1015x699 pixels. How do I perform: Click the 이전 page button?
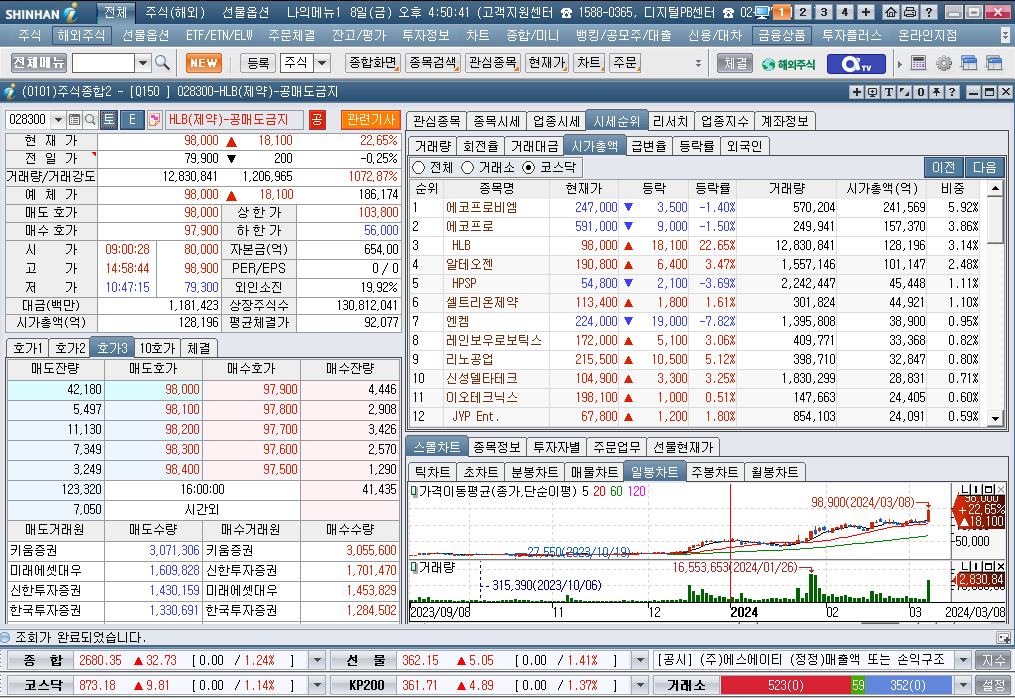pyautogui.click(x=943, y=168)
